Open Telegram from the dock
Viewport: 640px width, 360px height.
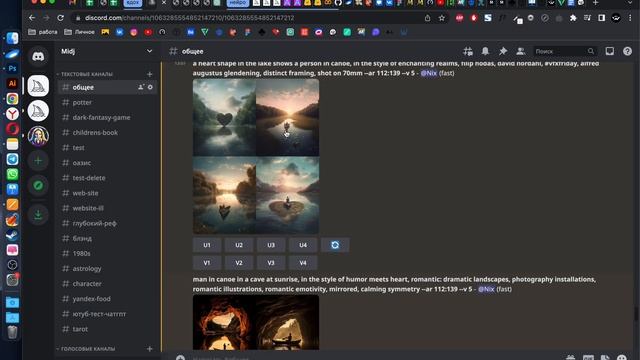pos(12,159)
